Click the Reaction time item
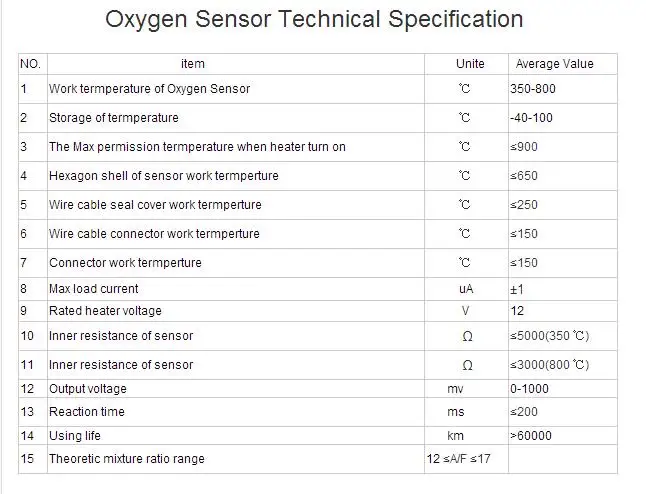This screenshot has height=494, width=646. [x=87, y=412]
